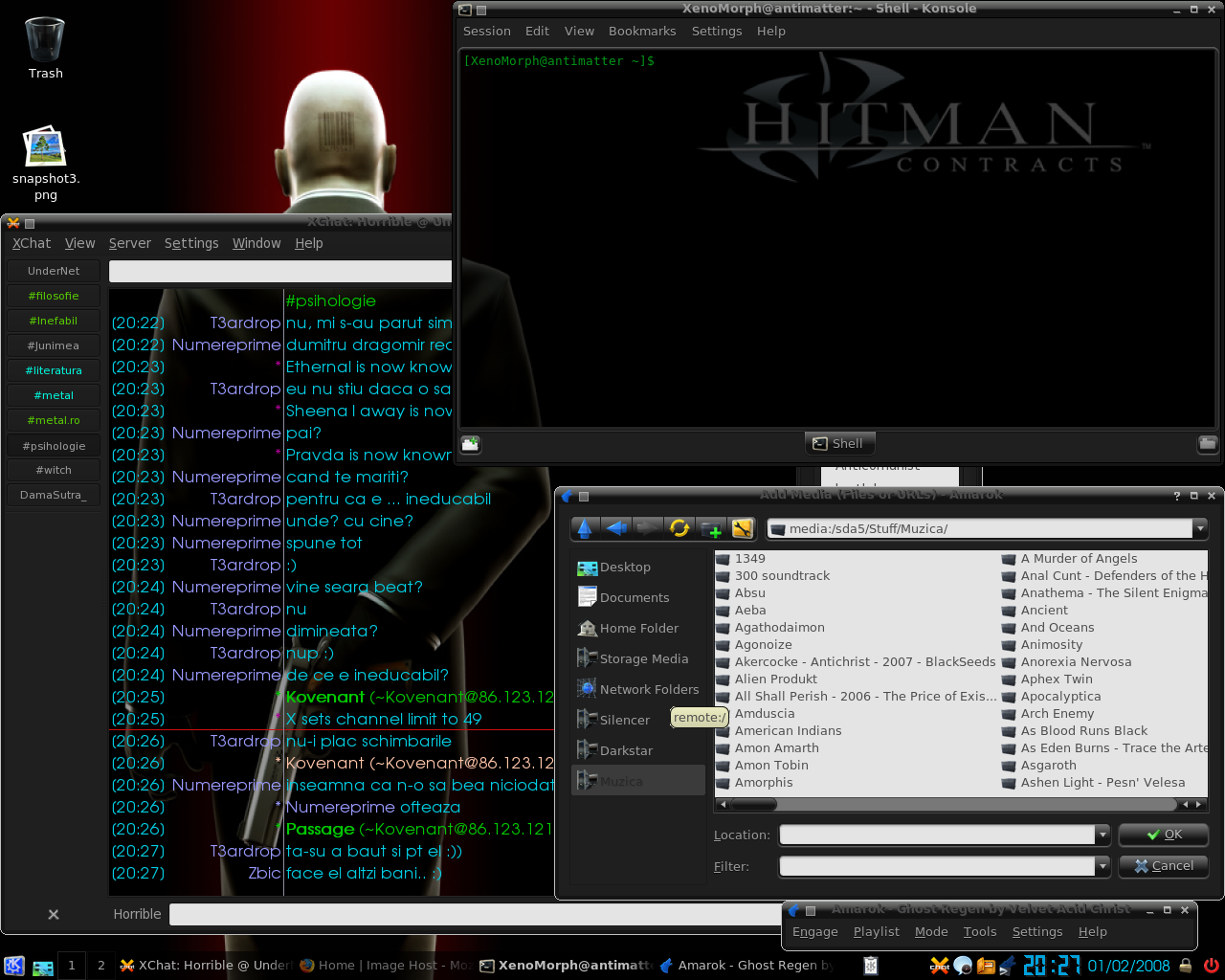Viewport: 1225px width, 980px height.
Task: Open the Bookmarks menu in Konsole
Action: [642, 31]
